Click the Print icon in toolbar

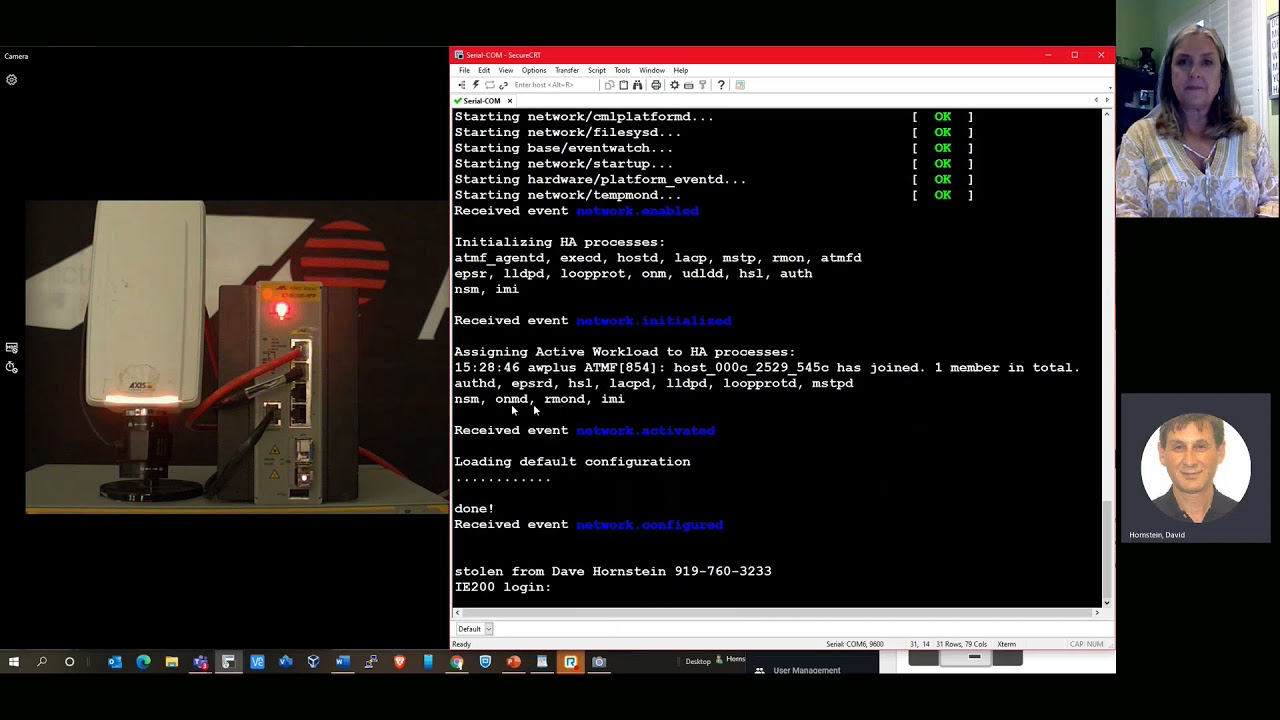click(656, 85)
